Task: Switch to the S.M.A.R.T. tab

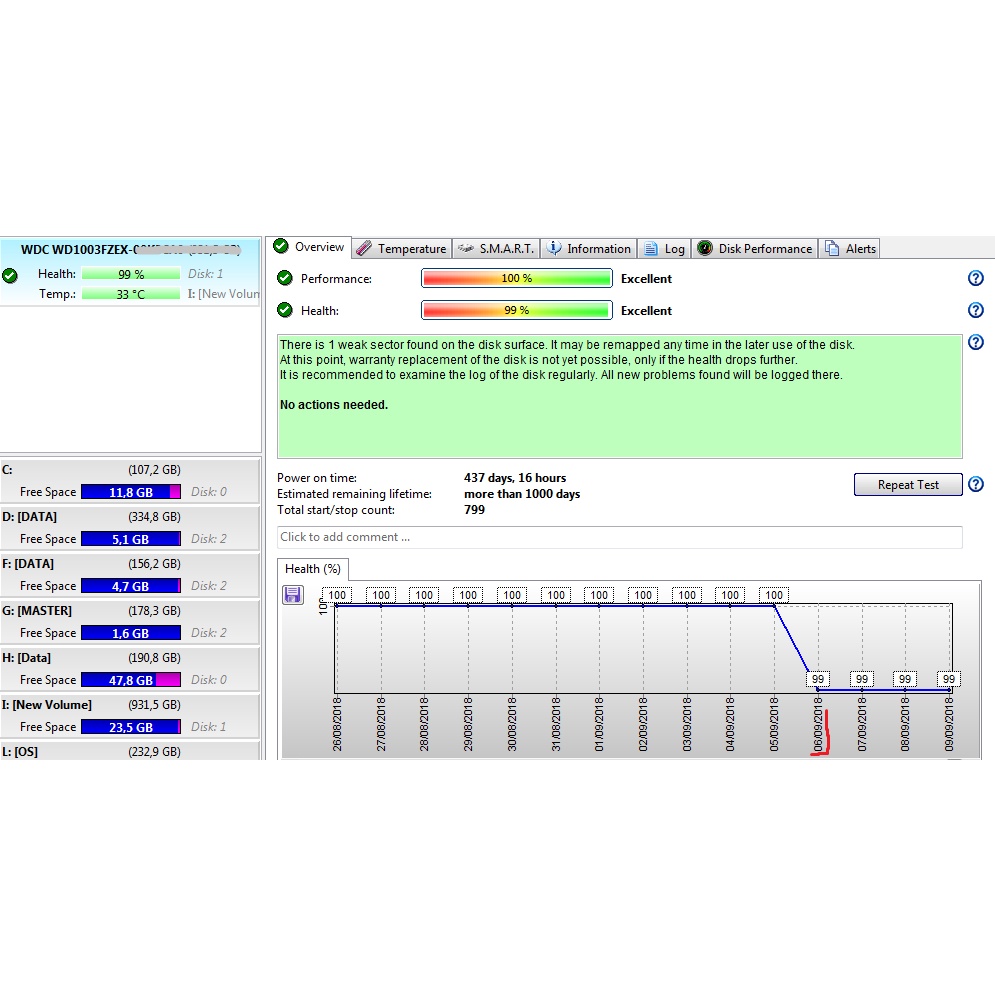Action: tap(495, 249)
